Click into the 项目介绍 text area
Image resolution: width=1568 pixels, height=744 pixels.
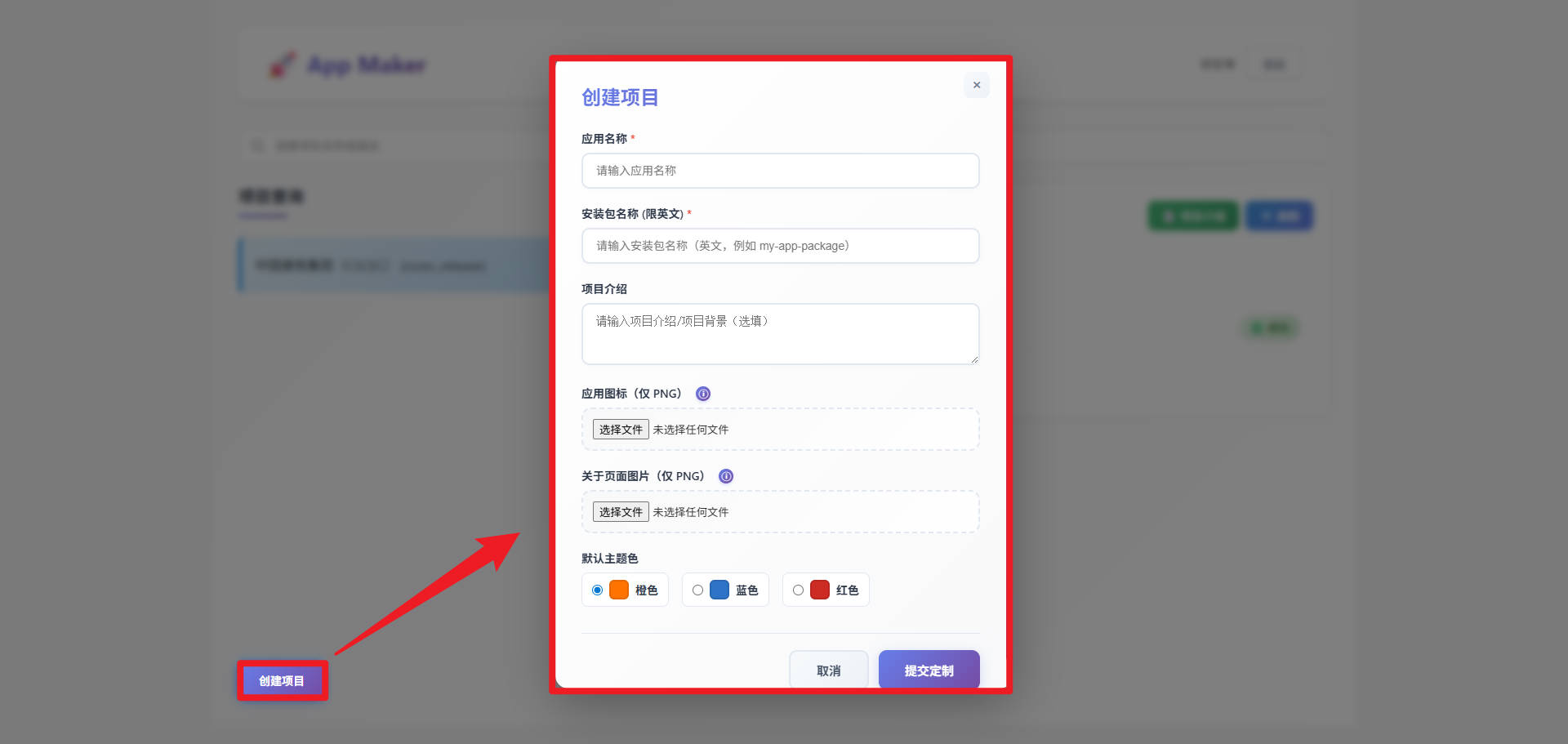pos(780,334)
